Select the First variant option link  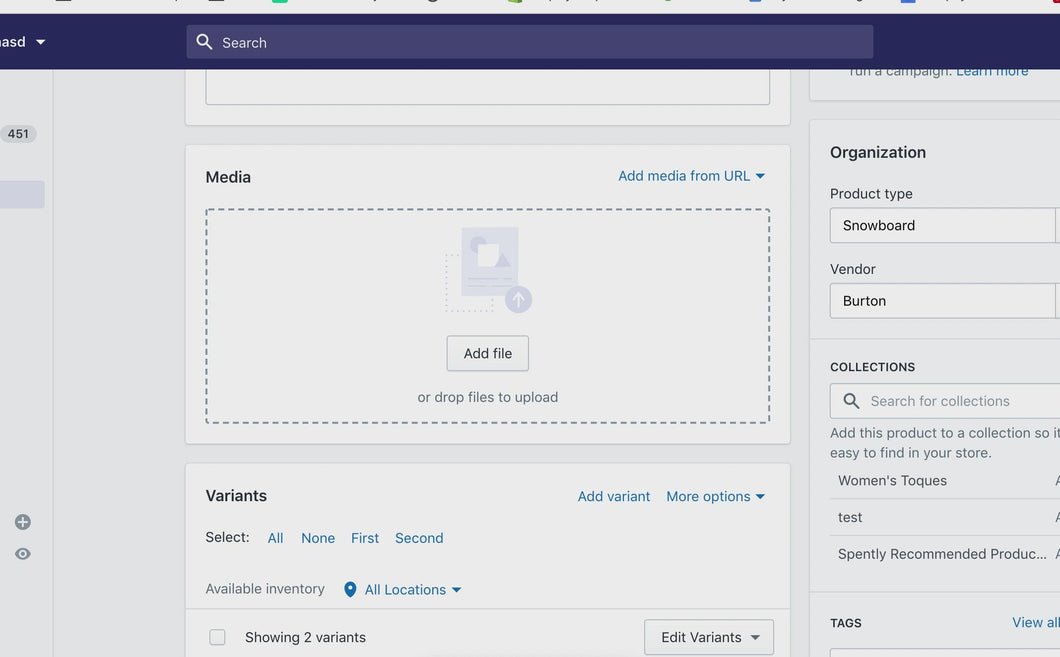point(365,538)
